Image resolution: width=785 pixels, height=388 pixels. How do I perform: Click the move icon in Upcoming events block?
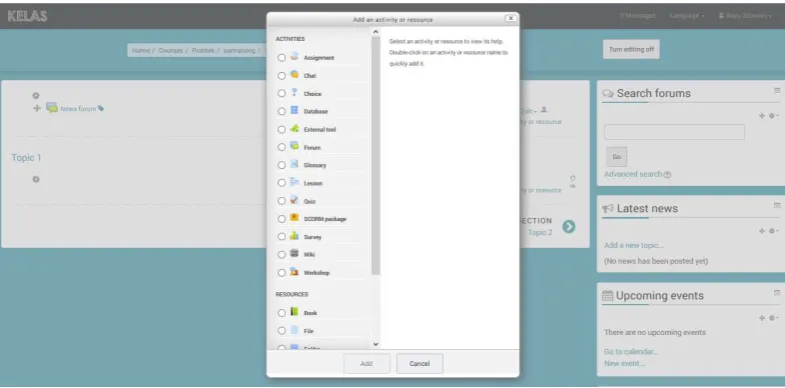761,318
